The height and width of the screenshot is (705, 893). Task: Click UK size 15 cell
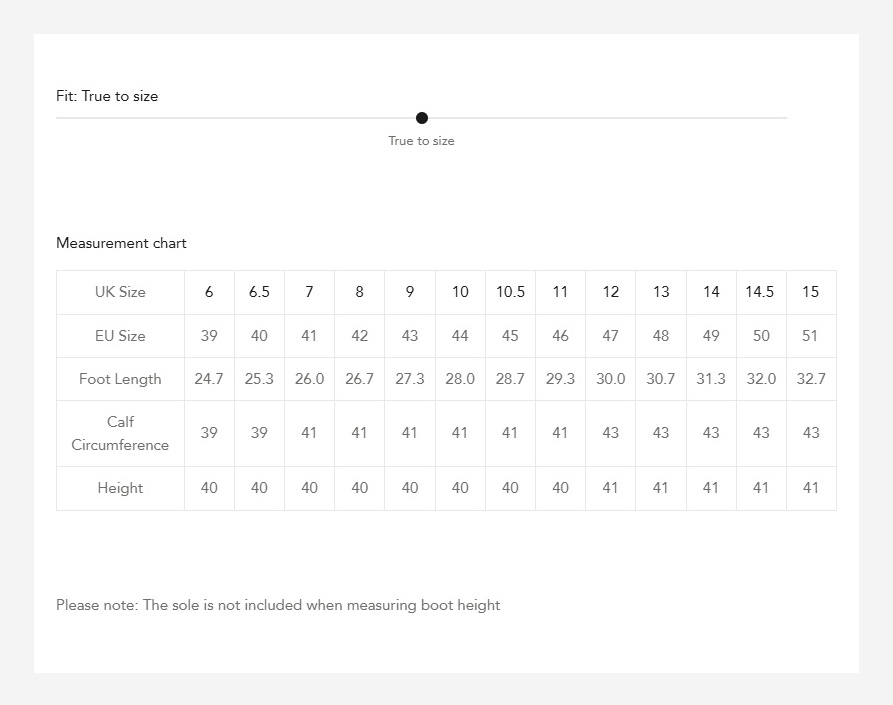(x=810, y=292)
